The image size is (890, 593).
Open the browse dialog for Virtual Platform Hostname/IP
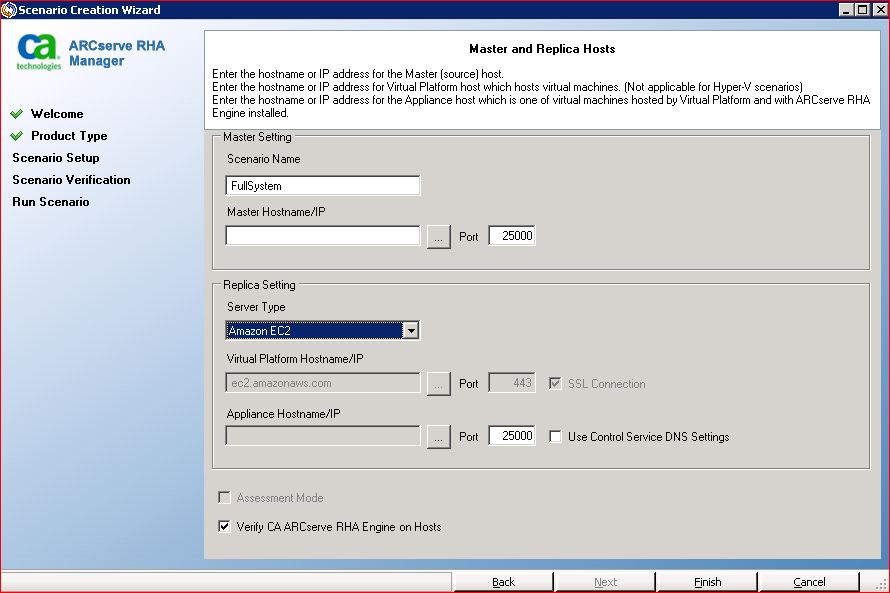click(438, 383)
